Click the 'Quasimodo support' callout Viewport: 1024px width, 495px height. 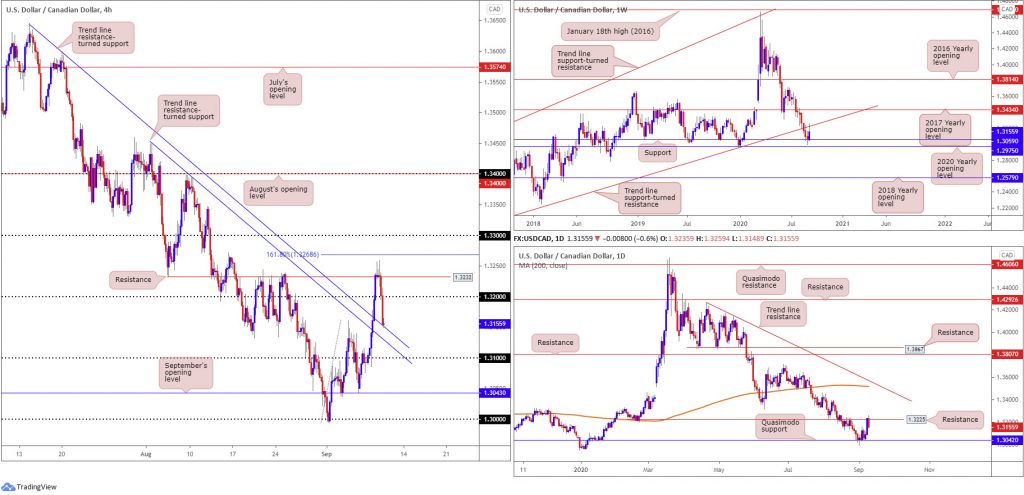[781, 424]
